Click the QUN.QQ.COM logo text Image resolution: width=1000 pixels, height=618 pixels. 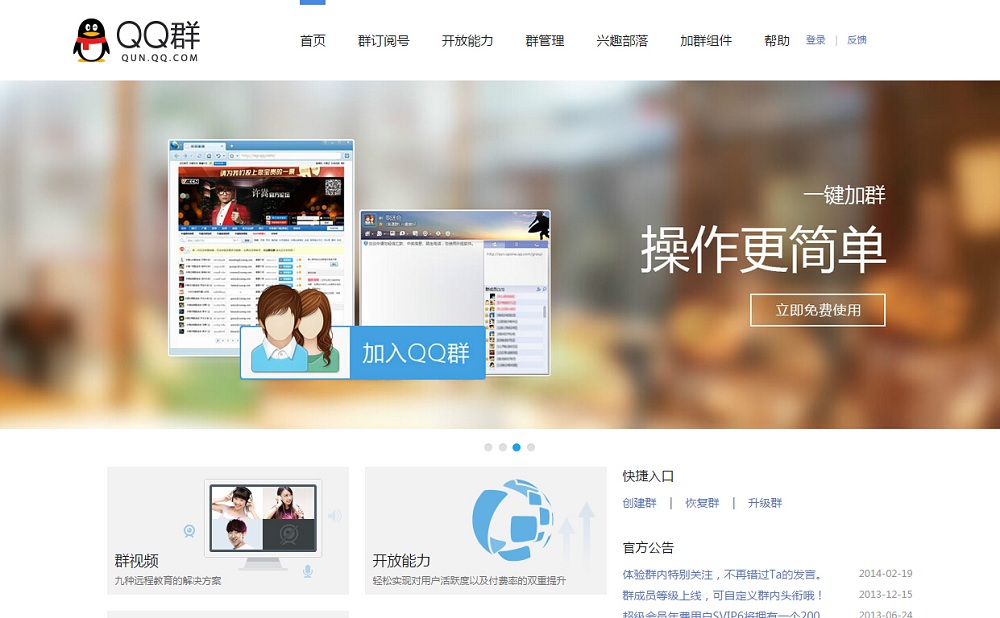[159, 57]
